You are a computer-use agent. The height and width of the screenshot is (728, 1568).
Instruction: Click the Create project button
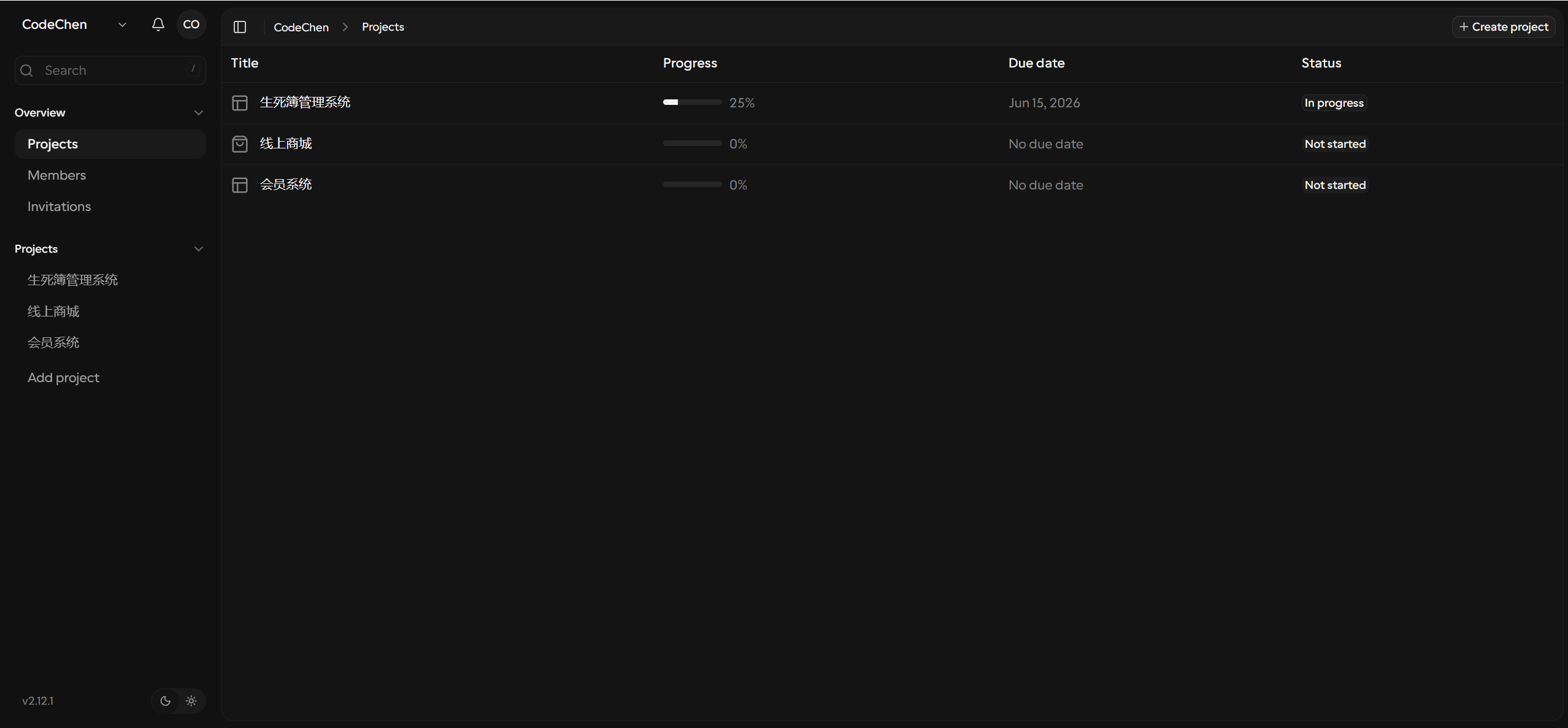tap(1504, 27)
